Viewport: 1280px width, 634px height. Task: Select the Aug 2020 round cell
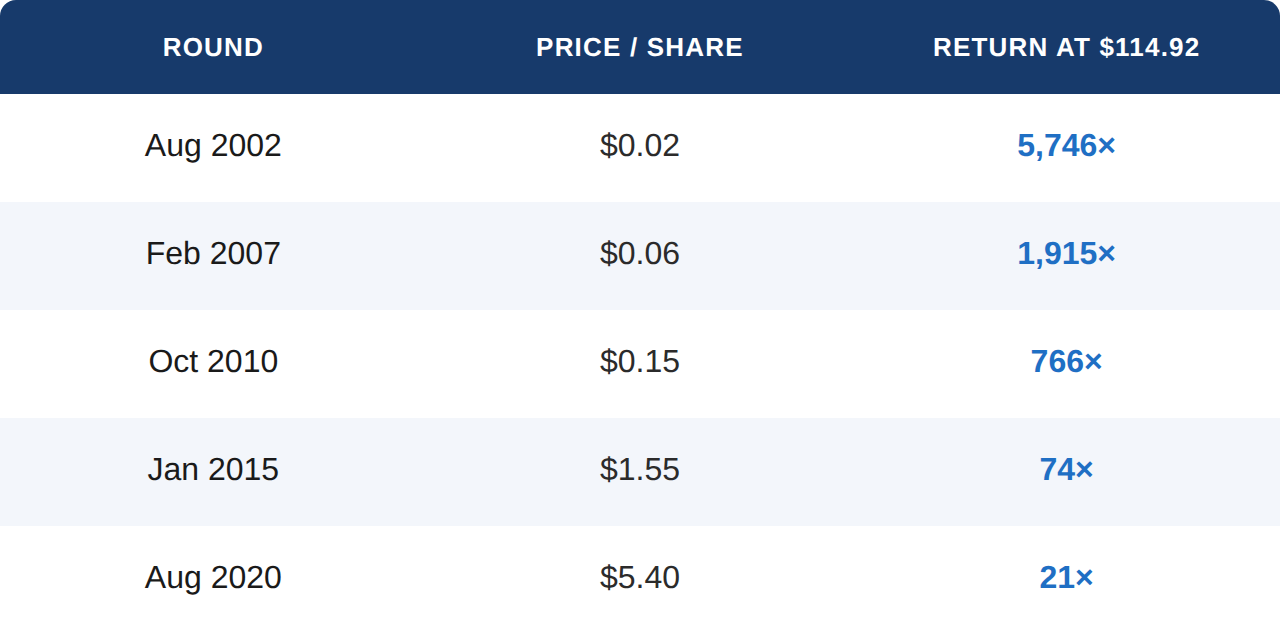213,578
